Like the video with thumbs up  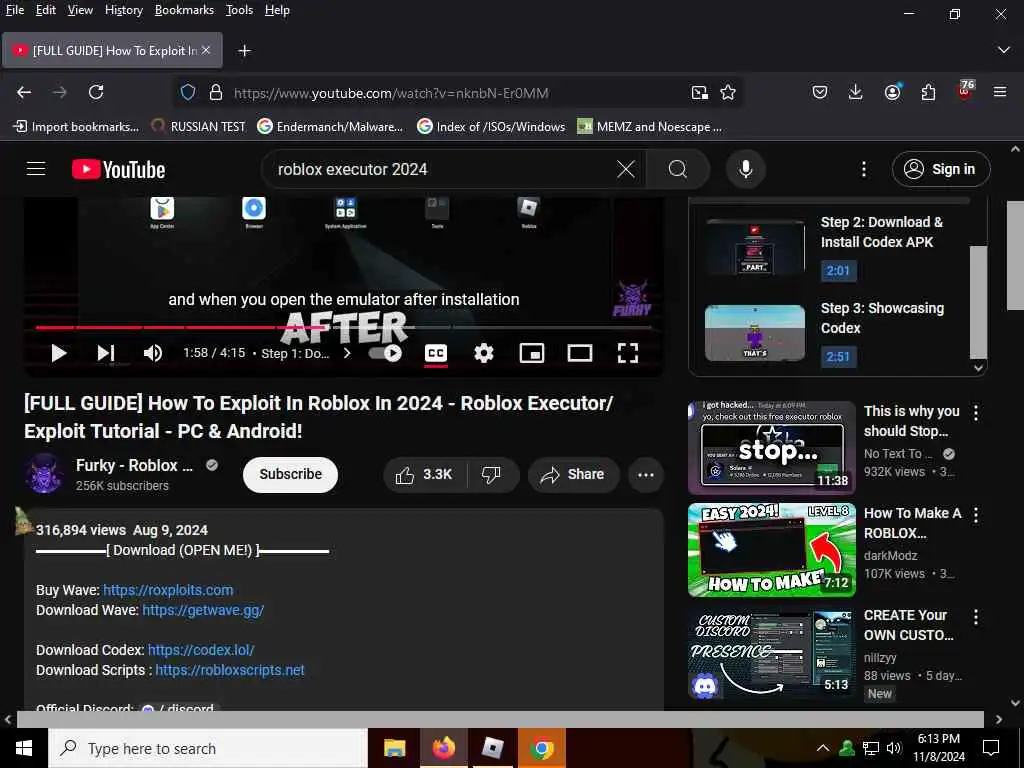point(424,475)
